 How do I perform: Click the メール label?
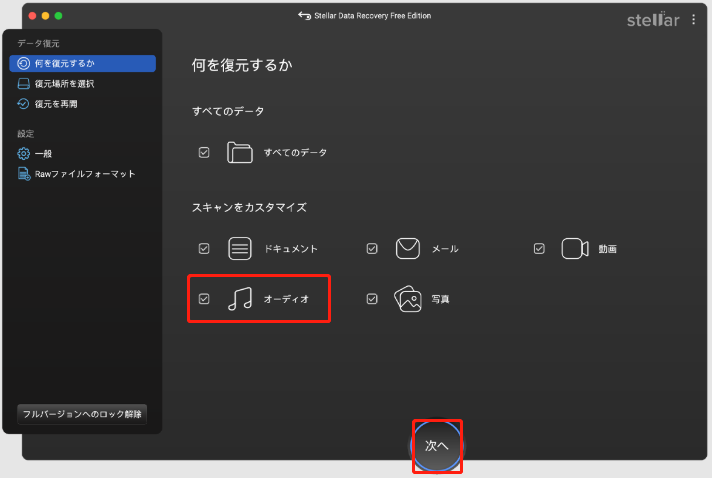click(x=445, y=249)
